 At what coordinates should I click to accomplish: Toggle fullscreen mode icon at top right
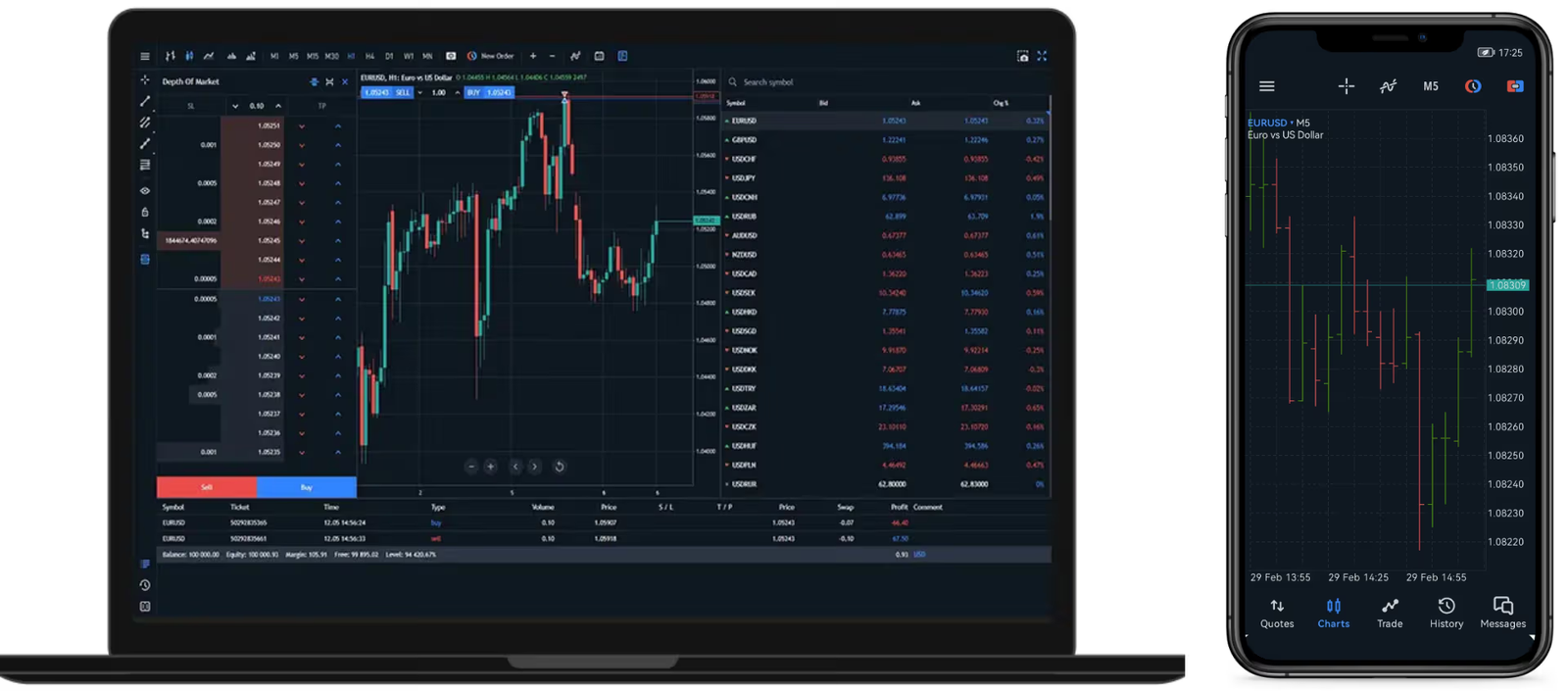[1042, 57]
